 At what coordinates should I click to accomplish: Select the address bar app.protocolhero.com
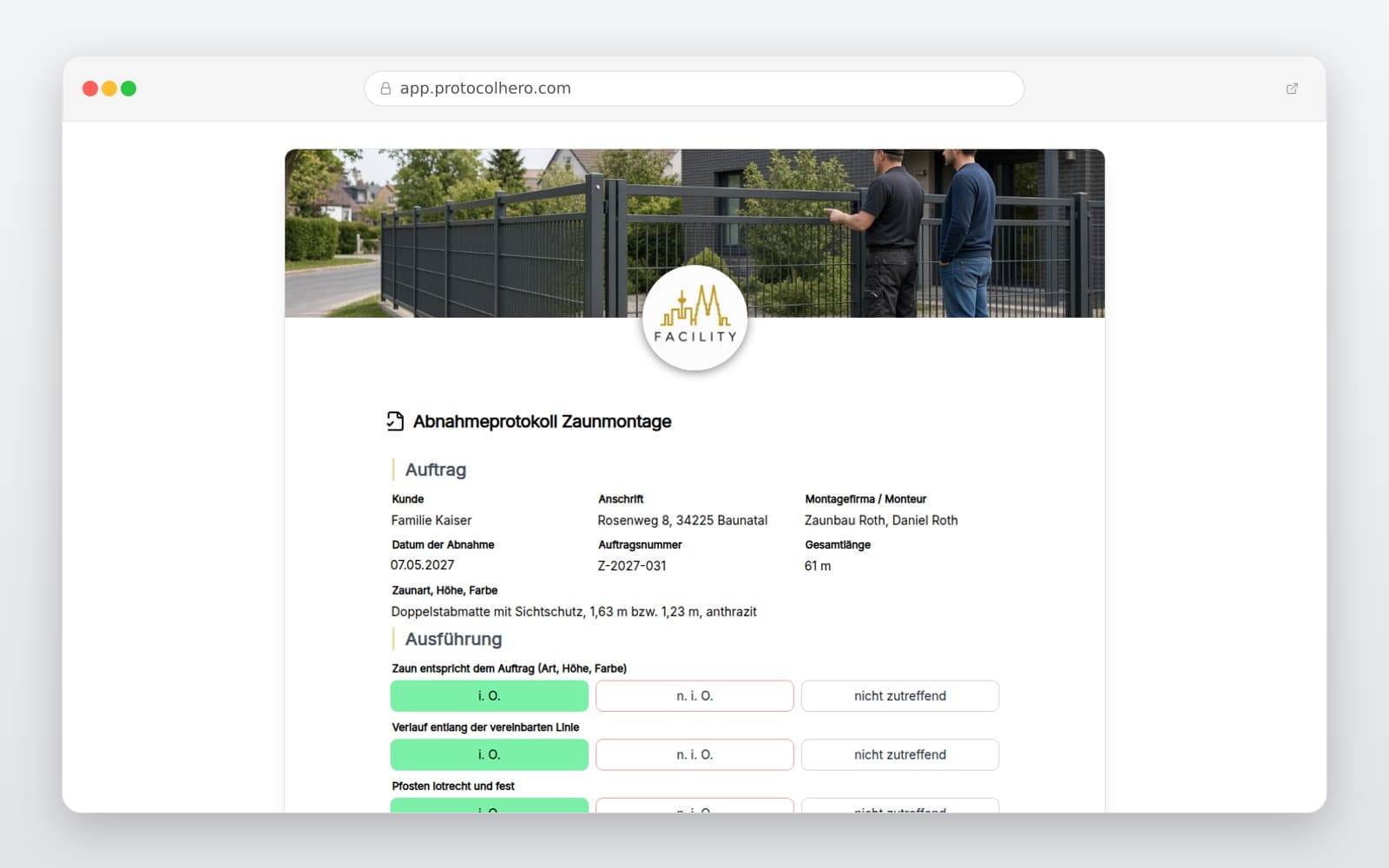(694, 89)
